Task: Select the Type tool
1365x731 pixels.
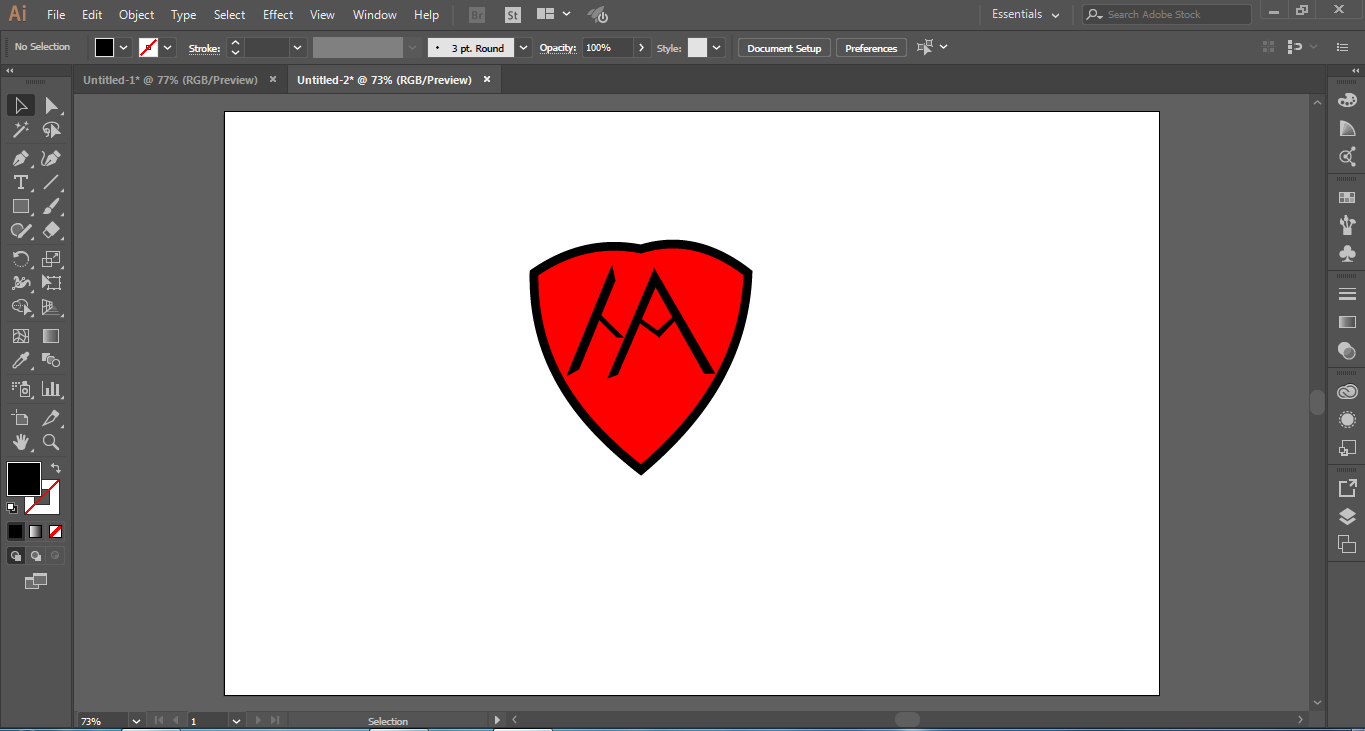Action: (x=20, y=182)
